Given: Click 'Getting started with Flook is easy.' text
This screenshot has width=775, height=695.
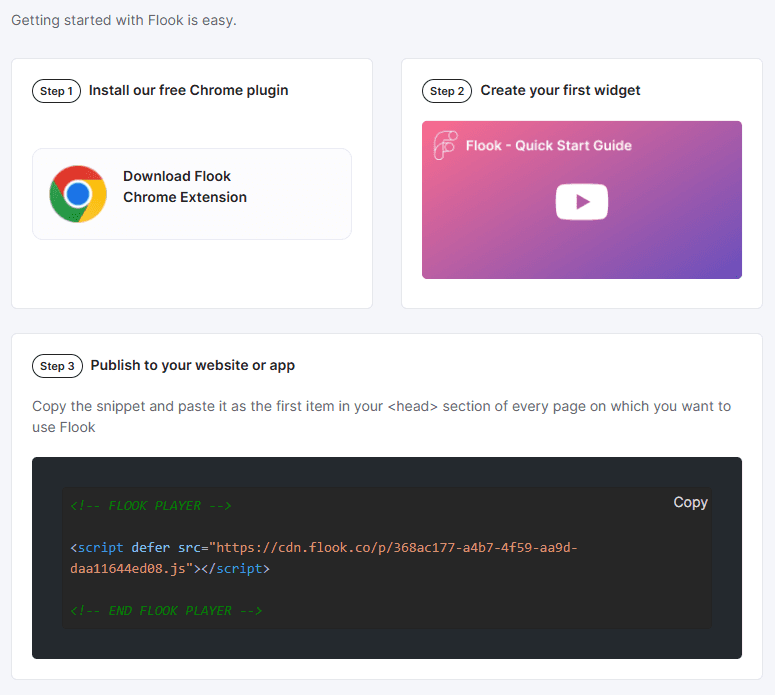Looking at the screenshot, I should click(124, 20).
